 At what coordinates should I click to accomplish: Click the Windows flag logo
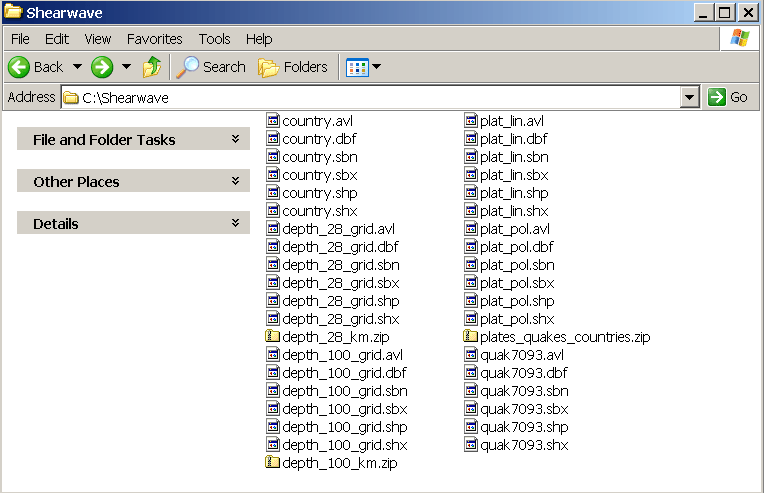click(740, 38)
